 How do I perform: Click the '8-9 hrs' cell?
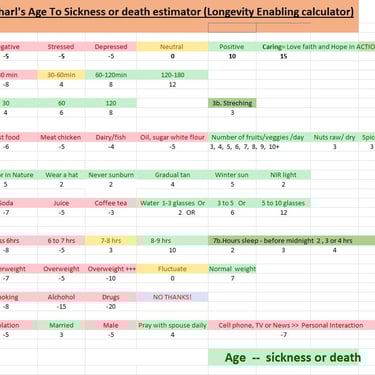click(172, 241)
